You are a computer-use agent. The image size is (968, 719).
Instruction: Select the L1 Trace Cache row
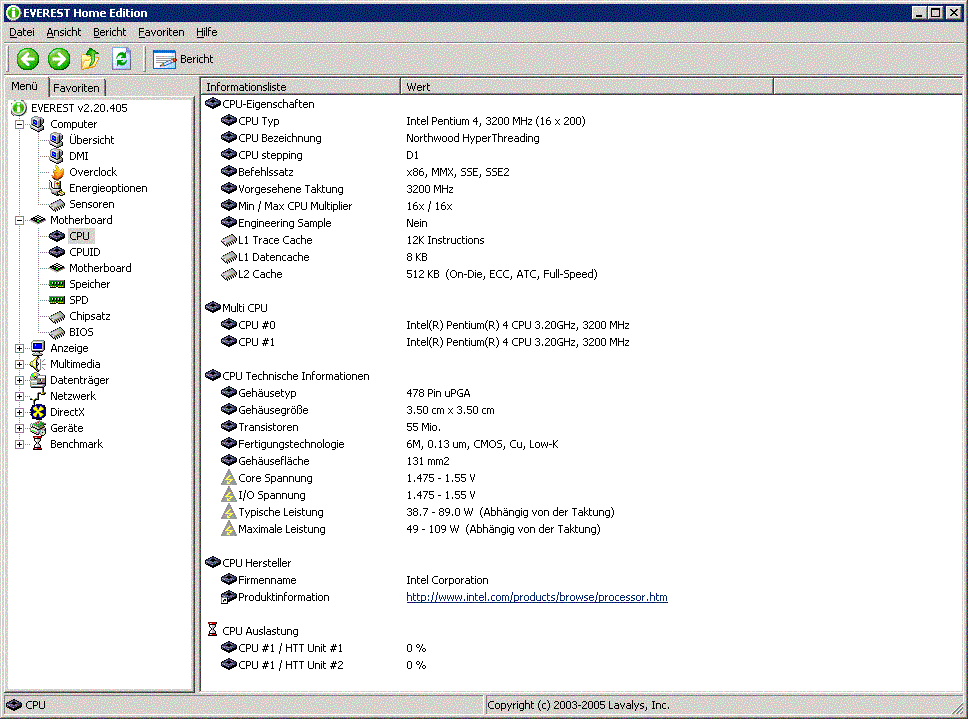[x=353, y=240]
